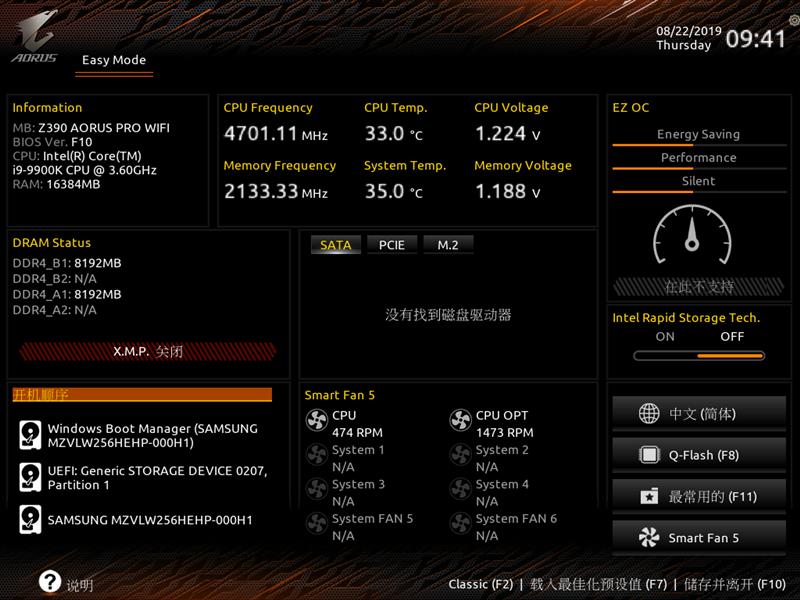The width and height of the screenshot is (800, 600).
Task: Click the EZ OC speedometer gauge
Action: tap(692, 235)
